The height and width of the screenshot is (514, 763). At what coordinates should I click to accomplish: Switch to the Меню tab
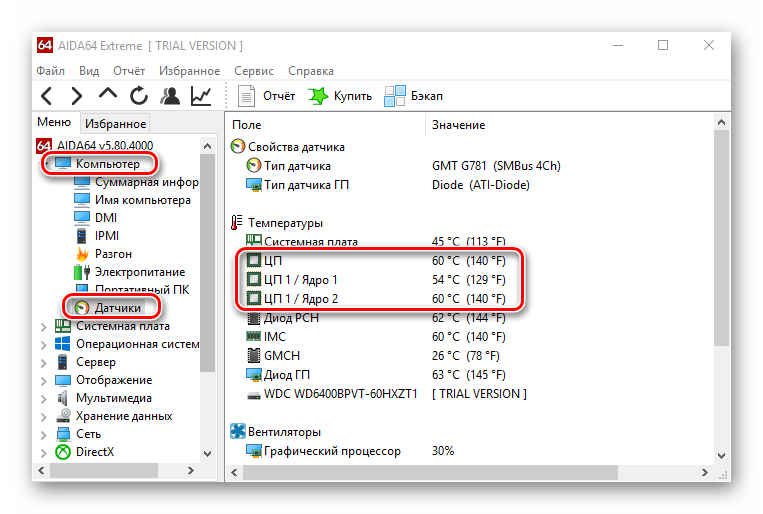point(54,122)
